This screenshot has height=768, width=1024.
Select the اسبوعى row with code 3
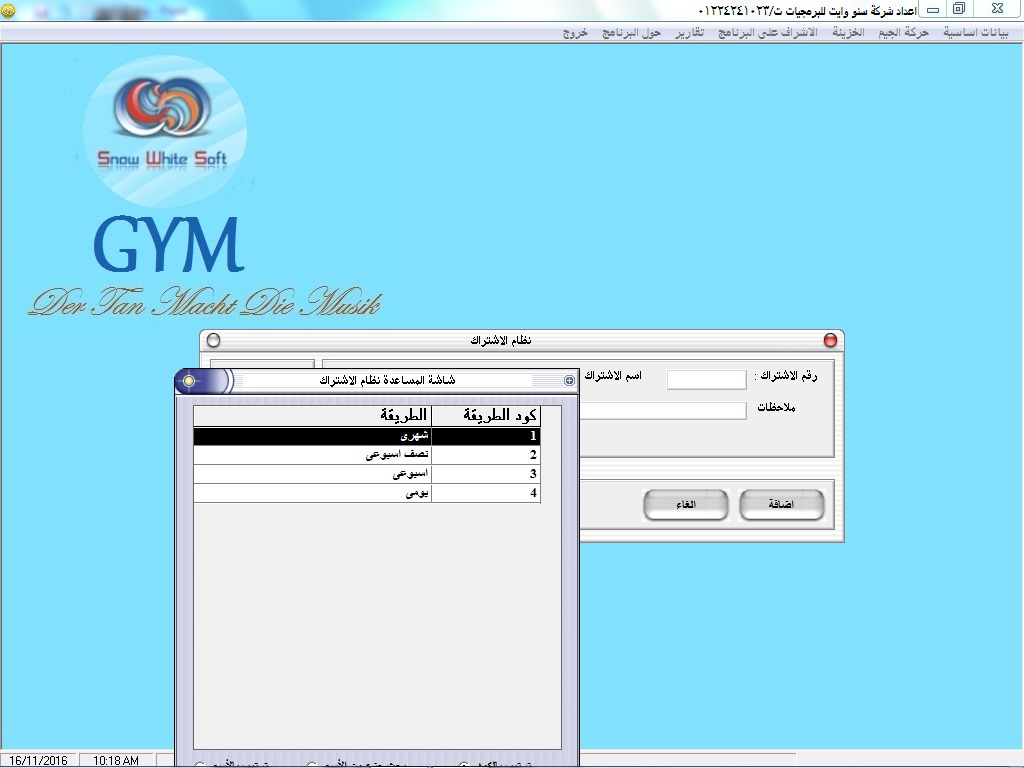pos(366,474)
